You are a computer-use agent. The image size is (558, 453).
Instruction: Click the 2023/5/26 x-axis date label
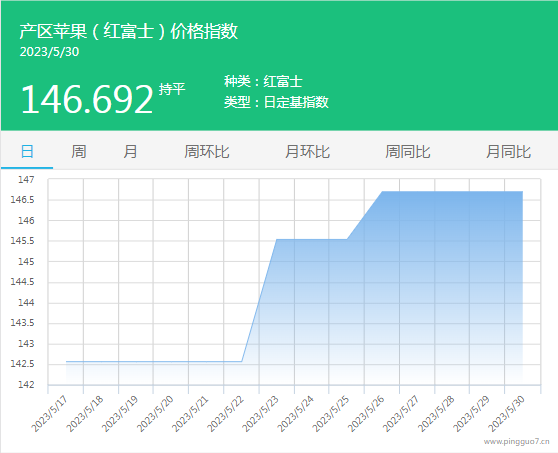tap(366, 414)
